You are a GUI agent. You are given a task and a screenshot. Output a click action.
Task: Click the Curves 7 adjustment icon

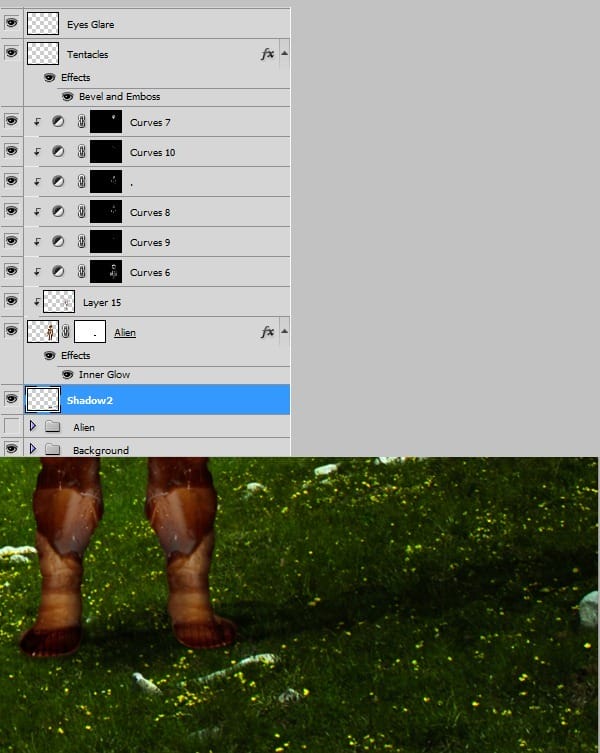click(58, 122)
